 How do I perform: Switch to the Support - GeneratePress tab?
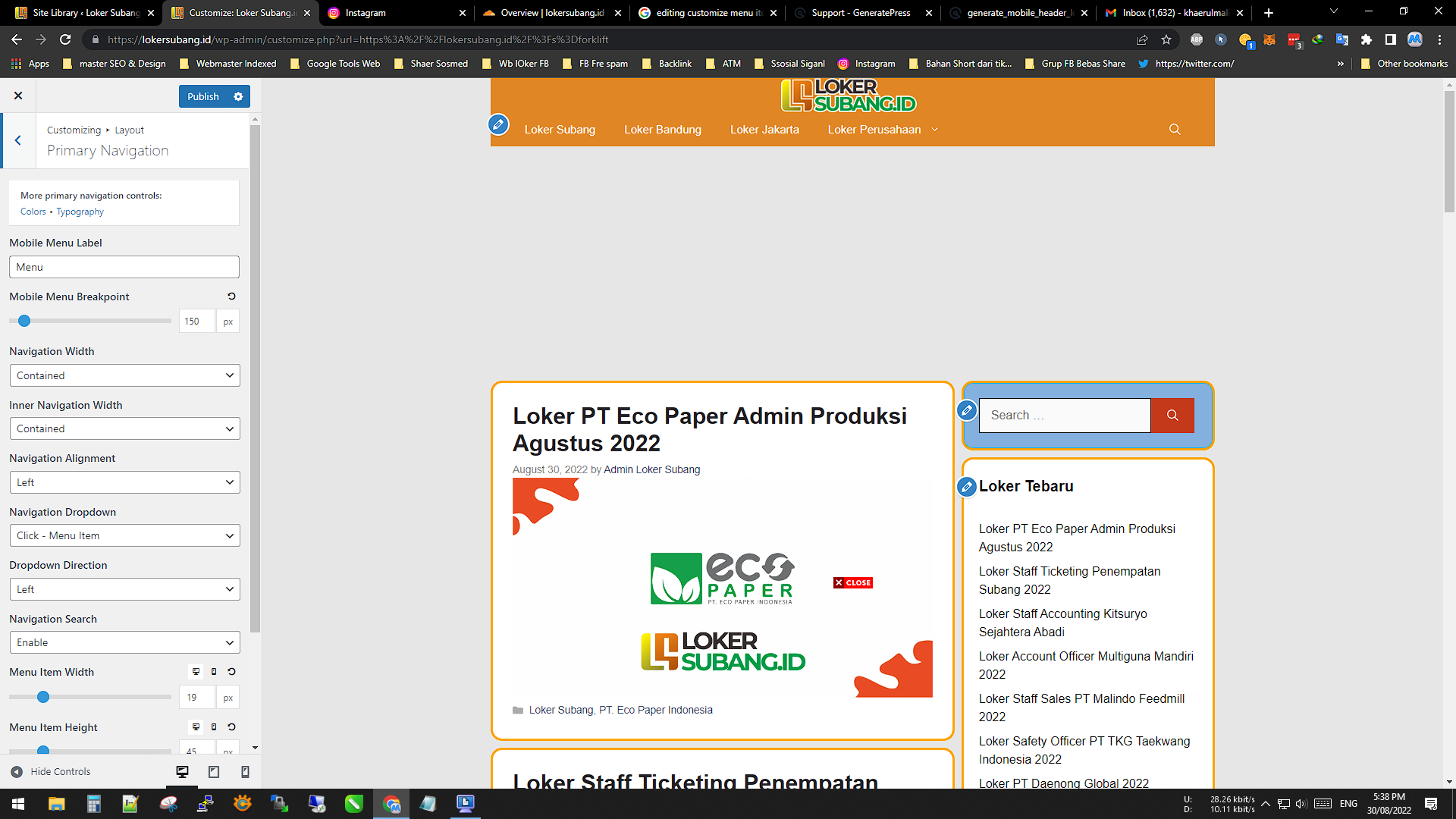pos(863,13)
